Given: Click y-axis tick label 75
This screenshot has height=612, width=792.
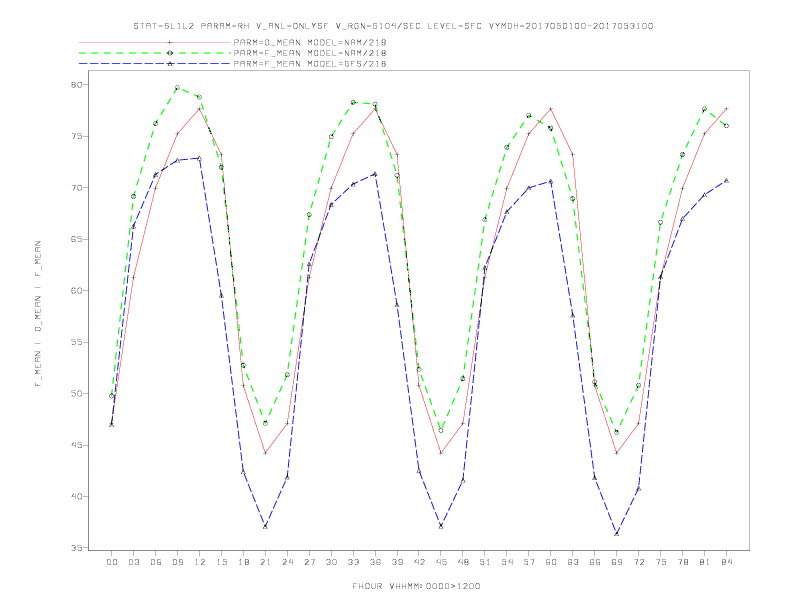Looking at the screenshot, I should [76, 136].
